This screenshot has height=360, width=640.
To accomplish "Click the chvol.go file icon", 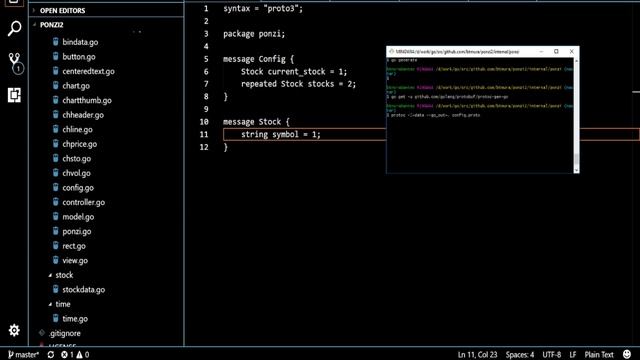I will click(56, 173).
